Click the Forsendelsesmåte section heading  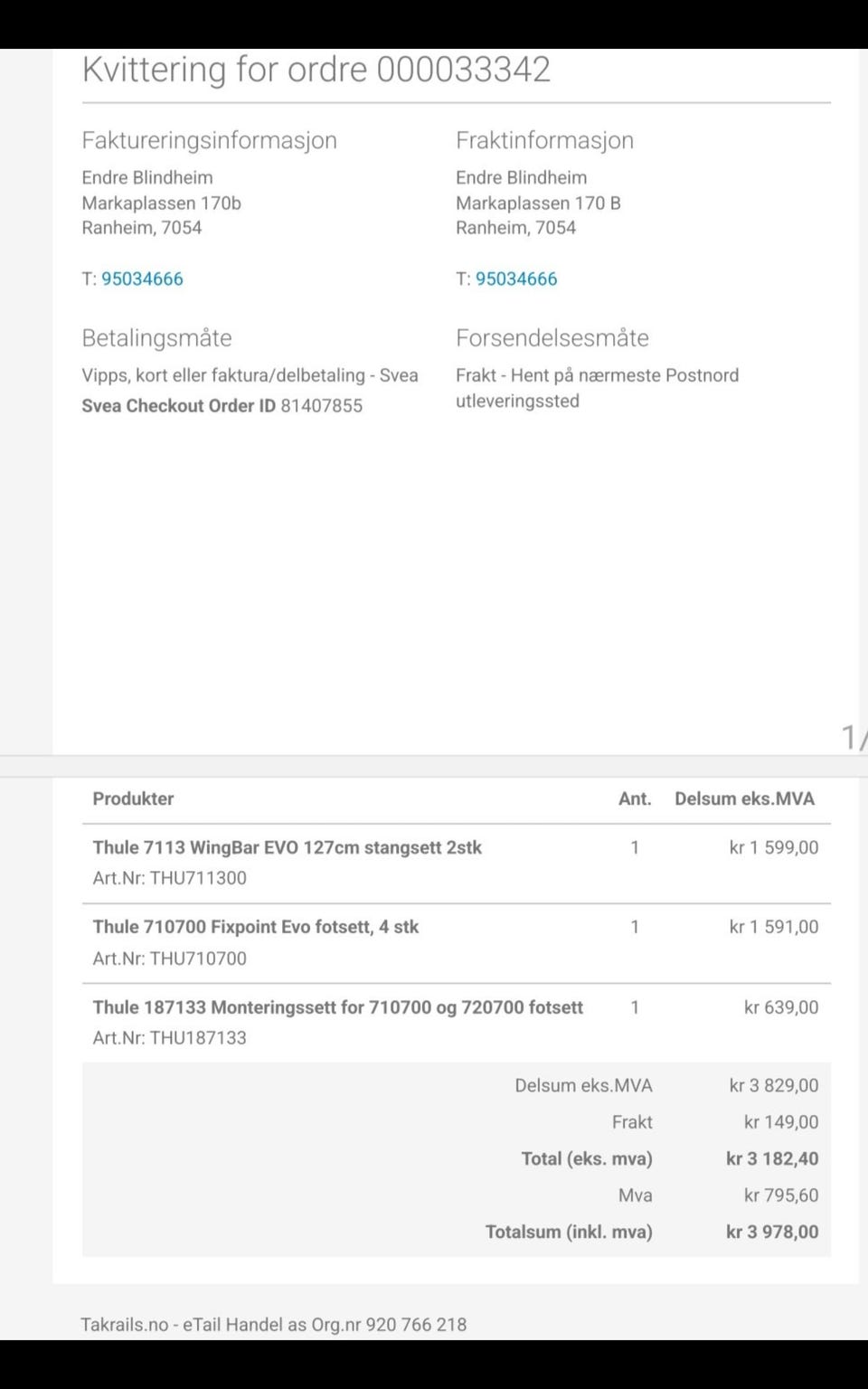pyautogui.click(x=552, y=338)
